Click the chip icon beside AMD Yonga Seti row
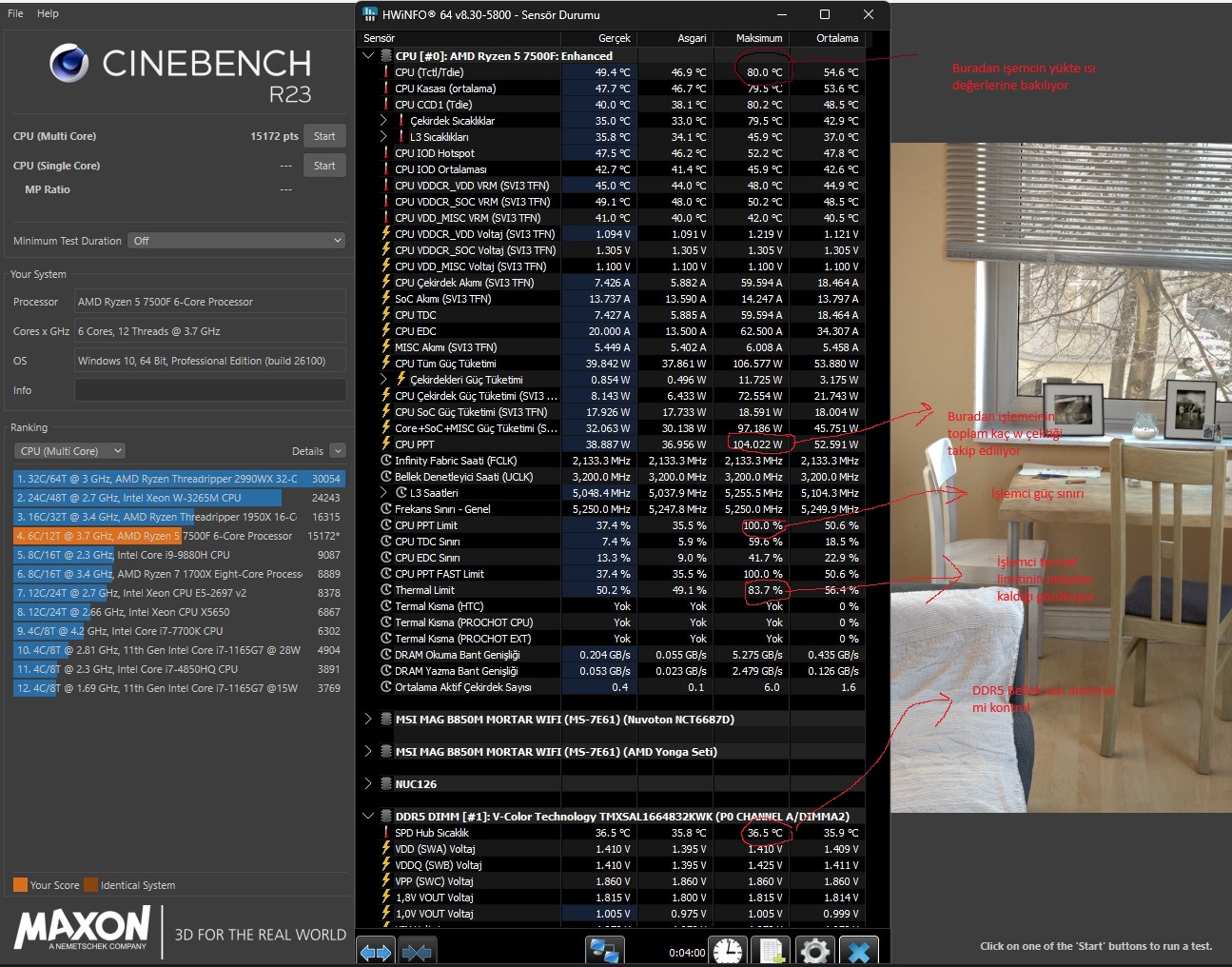This screenshot has height=967, width=1232. click(x=385, y=752)
